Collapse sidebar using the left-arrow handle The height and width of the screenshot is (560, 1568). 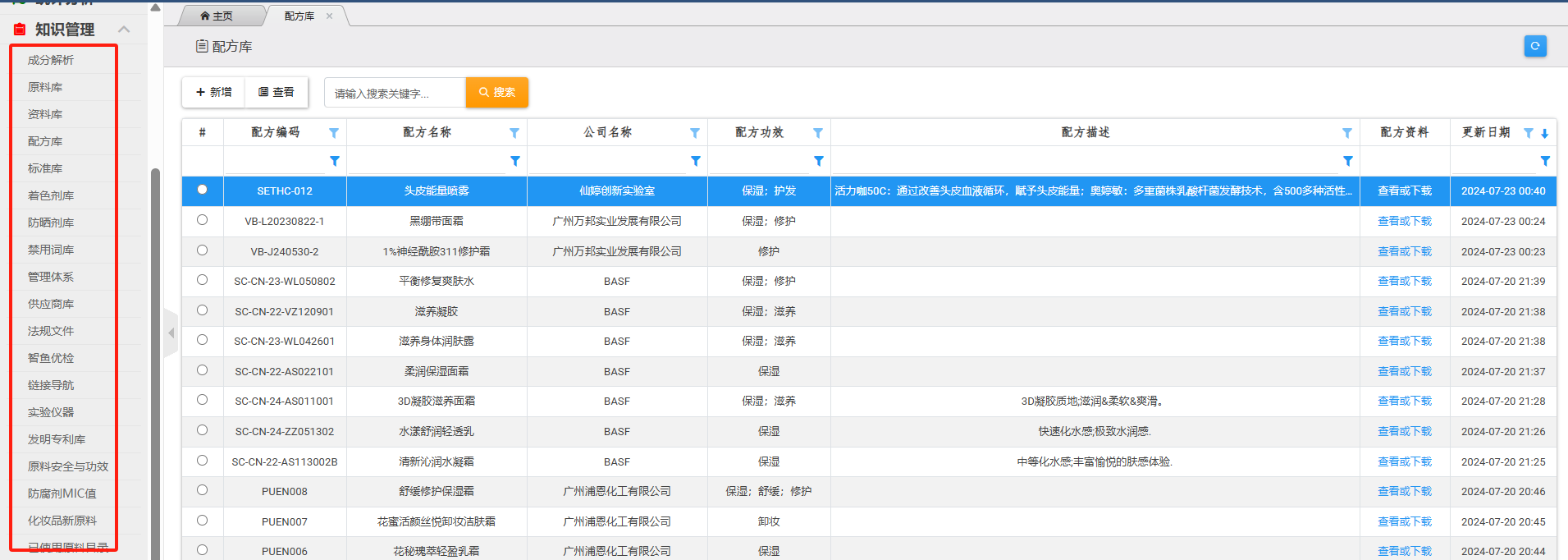click(171, 333)
